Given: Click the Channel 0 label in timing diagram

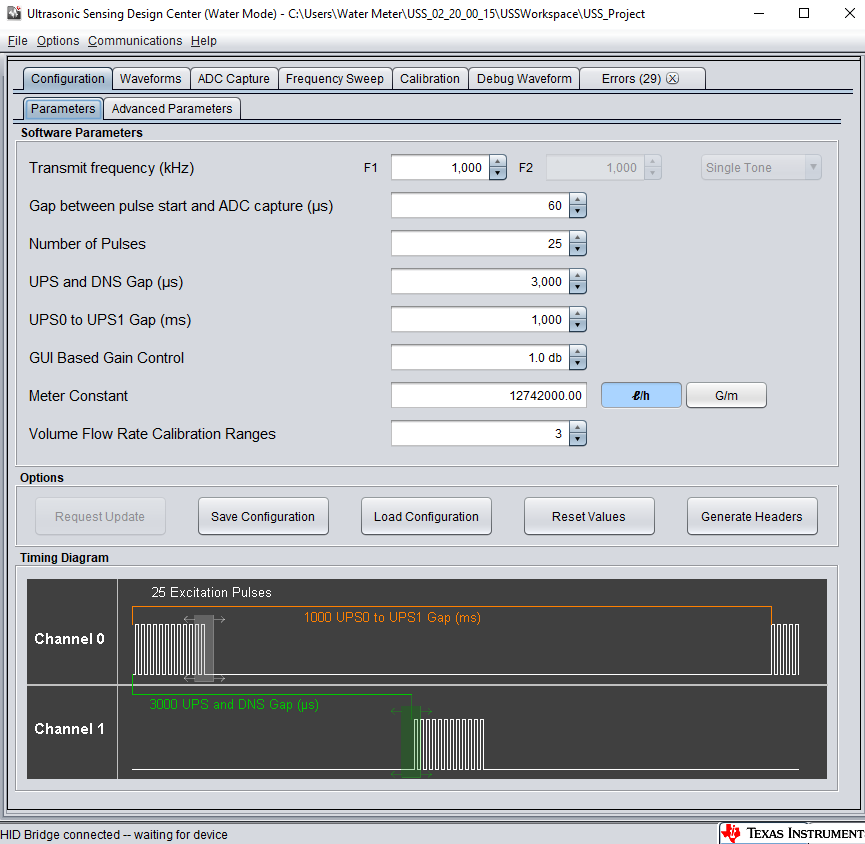Looking at the screenshot, I should [x=70, y=639].
